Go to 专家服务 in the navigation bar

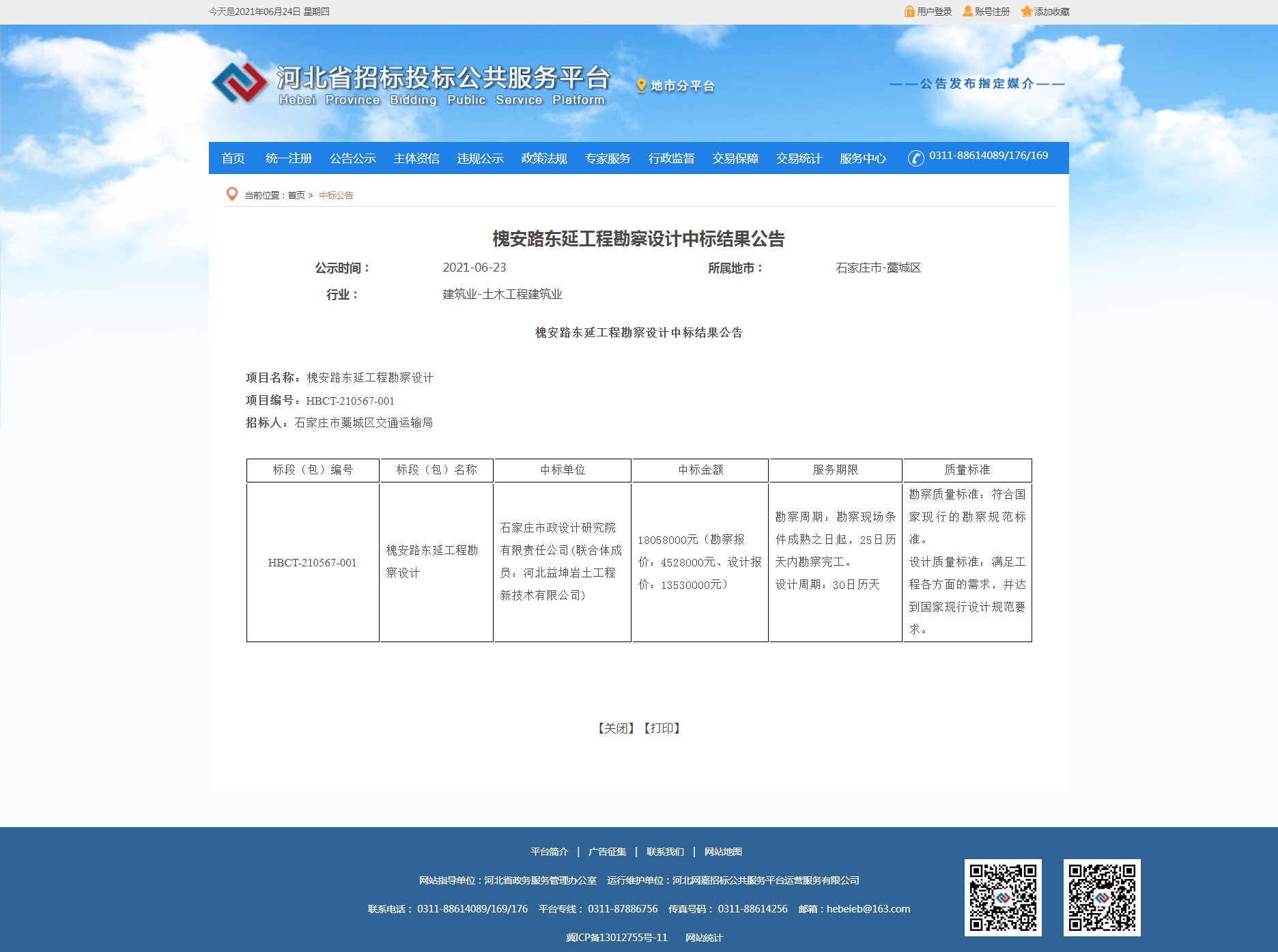[608, 158]
